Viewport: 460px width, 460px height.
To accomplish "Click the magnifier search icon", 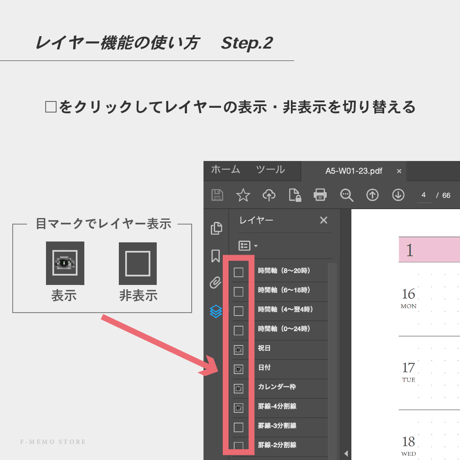I will coord(346,195).
